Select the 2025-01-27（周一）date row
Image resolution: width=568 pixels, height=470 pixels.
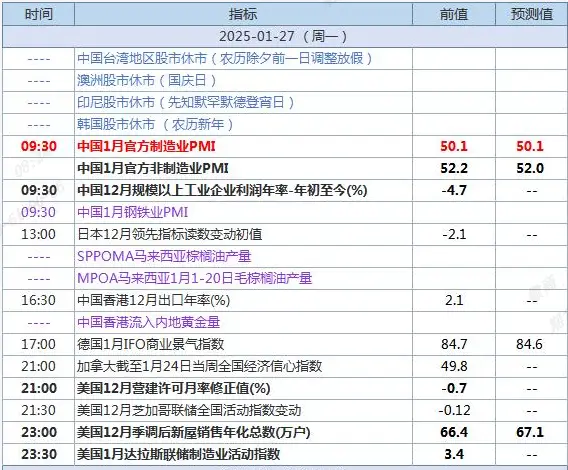pos(284,36)
